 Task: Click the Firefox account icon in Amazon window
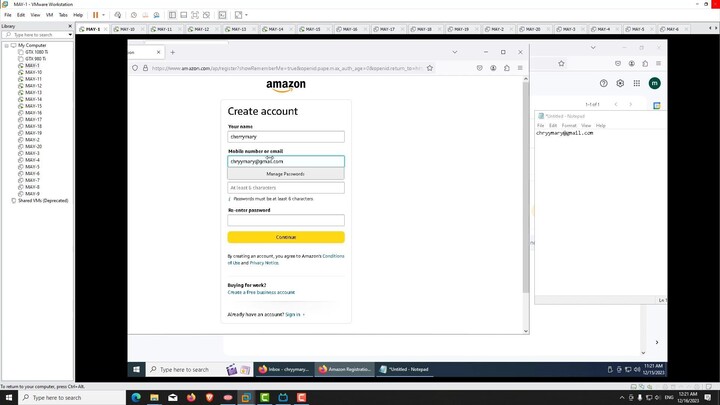[493, 68]
